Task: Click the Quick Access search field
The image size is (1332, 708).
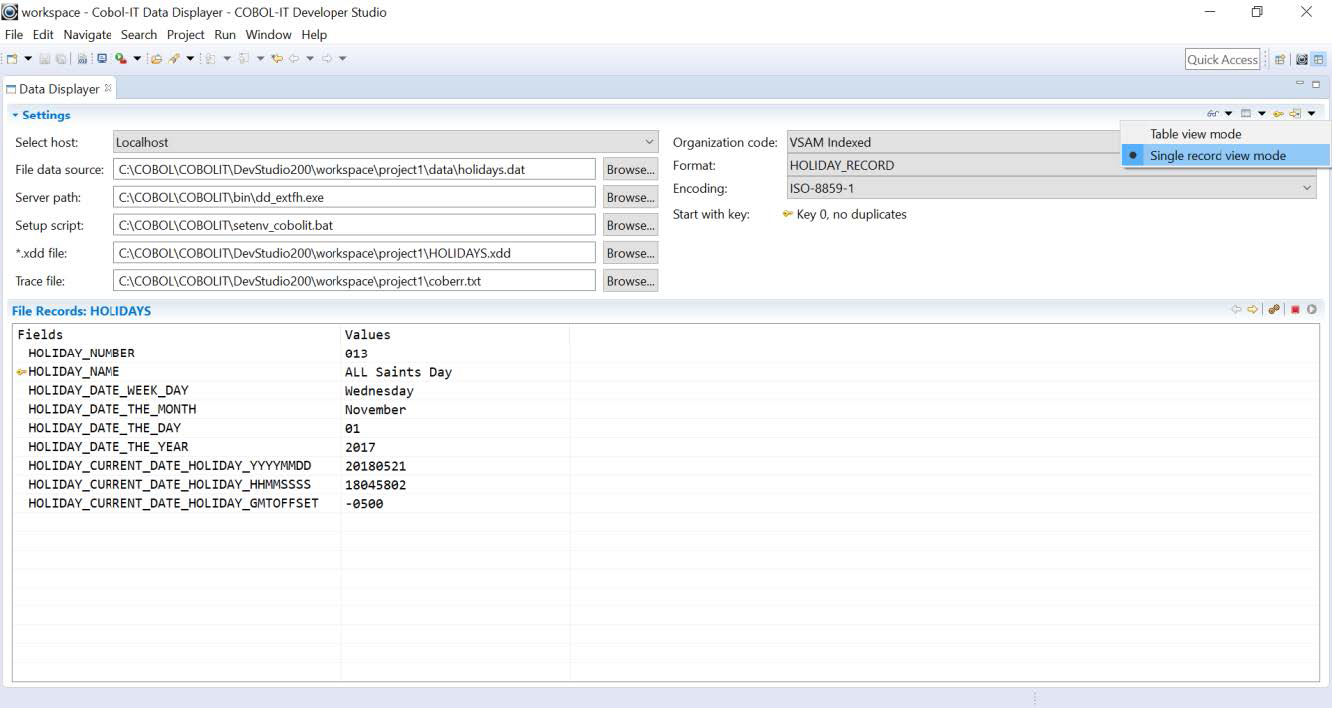Action: click(1222, 60)
